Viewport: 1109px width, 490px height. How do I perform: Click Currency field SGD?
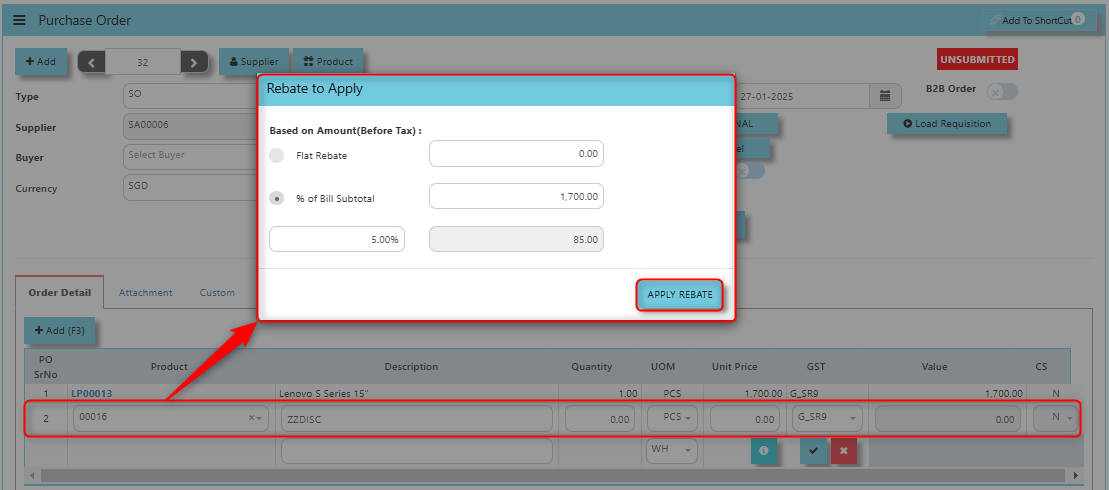pyautogui.click(x=190, y=189)
